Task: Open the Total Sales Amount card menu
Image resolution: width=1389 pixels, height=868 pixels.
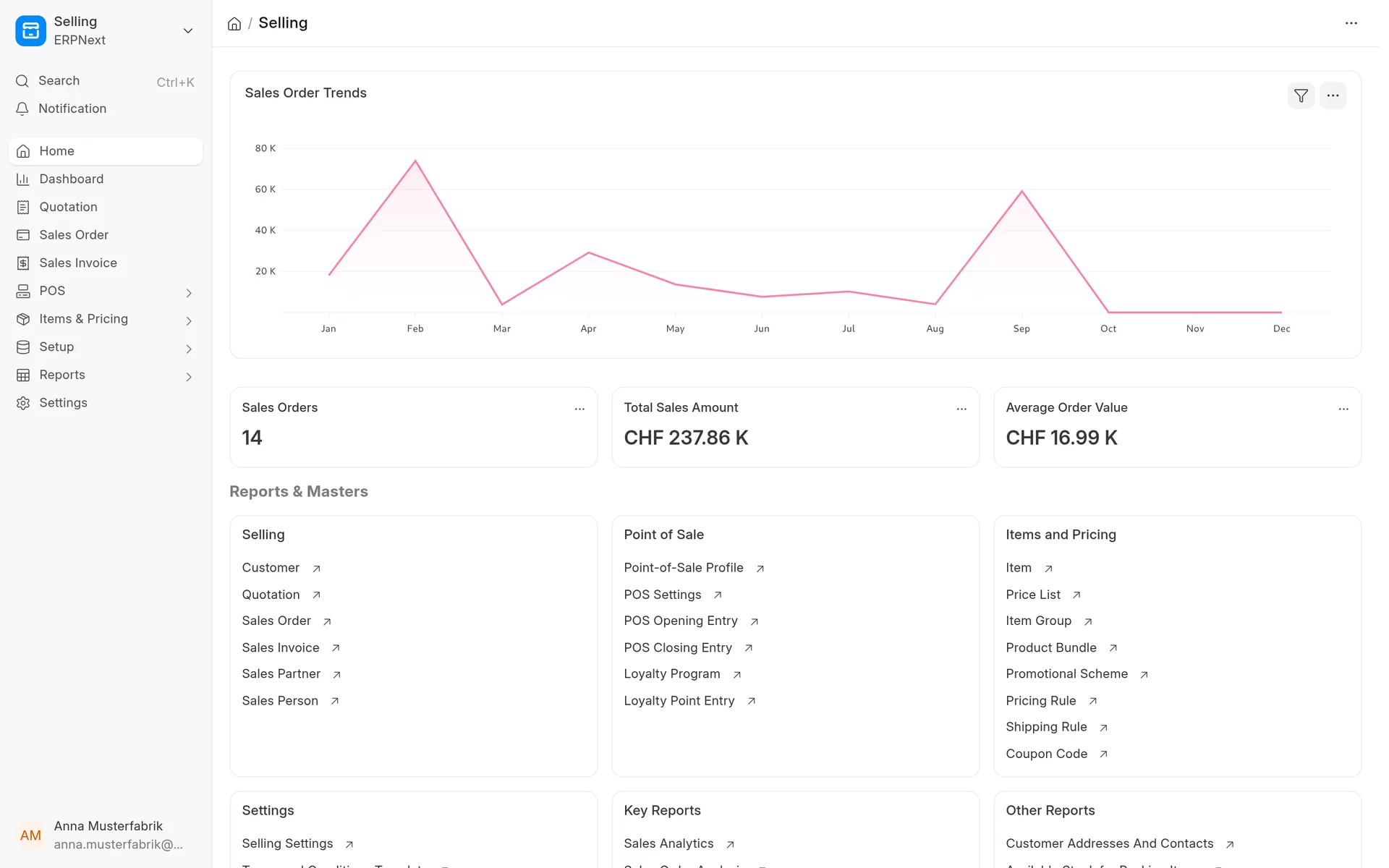Action: pyautogui.click(x=961, y=409)
